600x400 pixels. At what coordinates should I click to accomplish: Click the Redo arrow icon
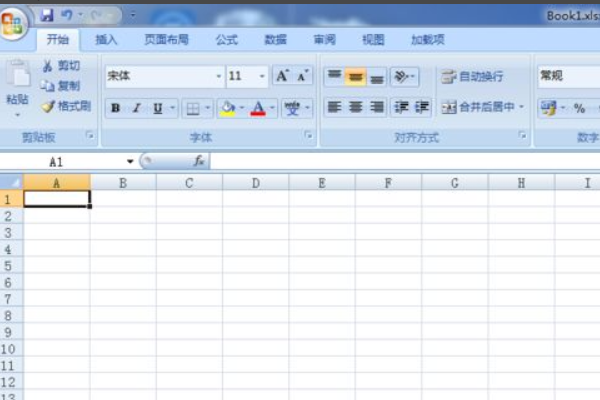tap(97, 15)
